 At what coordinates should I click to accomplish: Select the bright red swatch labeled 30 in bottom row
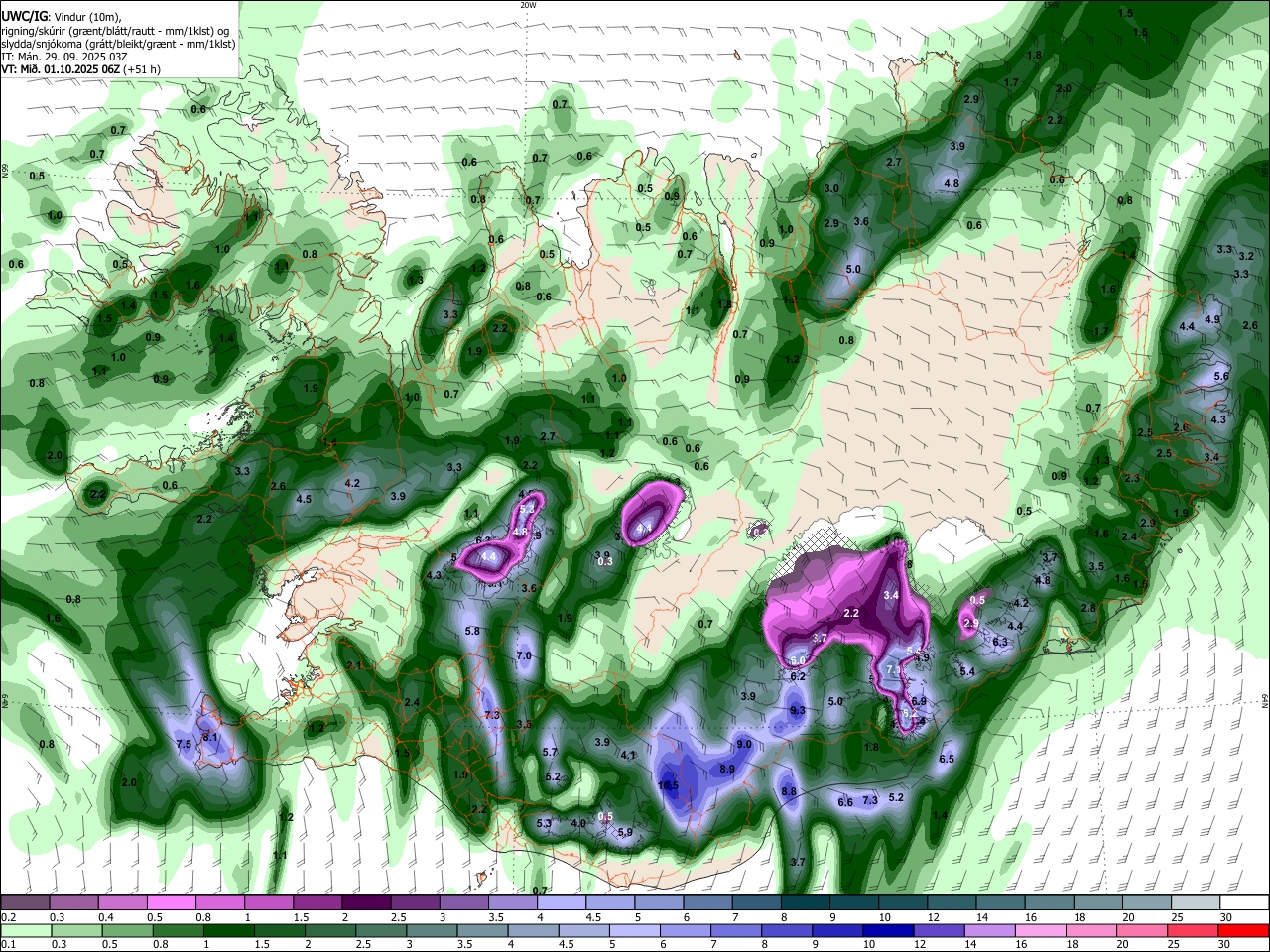pos(1244,930)
